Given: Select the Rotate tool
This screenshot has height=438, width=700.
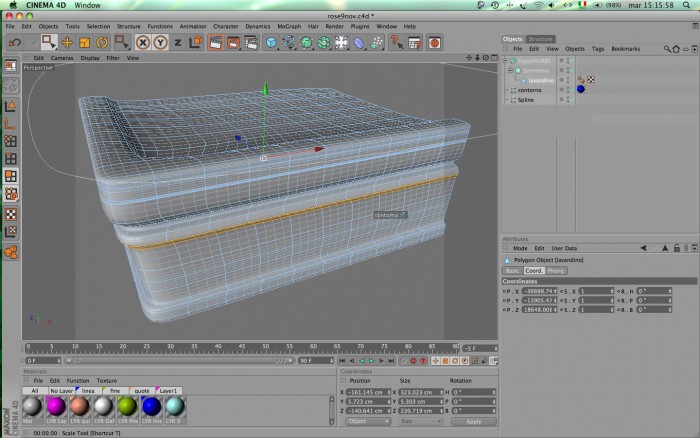Looking at the screenshot, I should pos(102,43).
